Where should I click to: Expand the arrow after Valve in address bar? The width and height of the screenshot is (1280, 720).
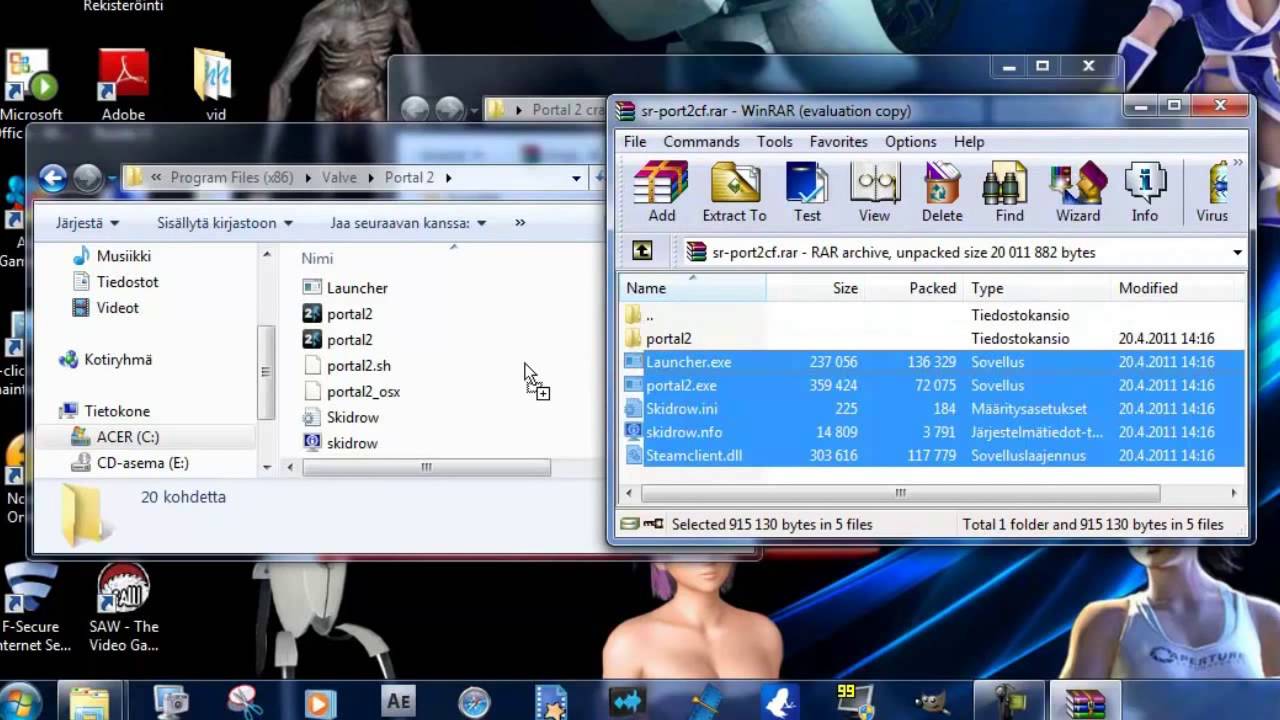point(371,178)
